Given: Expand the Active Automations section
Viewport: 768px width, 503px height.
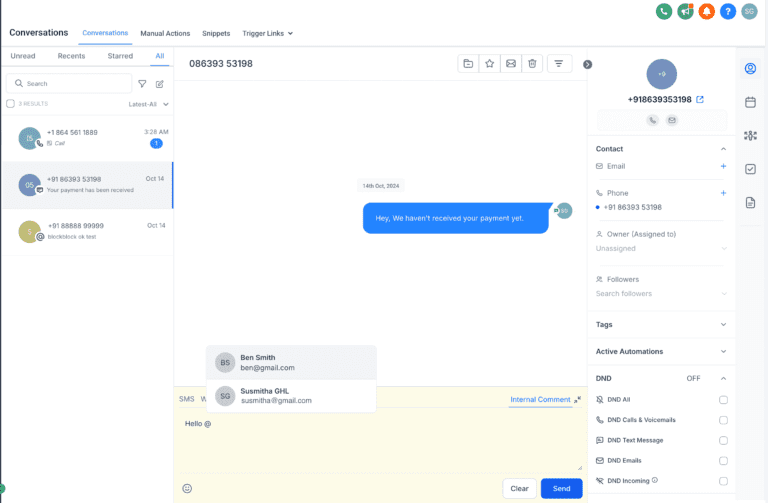Looking at the screenshot, I should tap(723, 352).
